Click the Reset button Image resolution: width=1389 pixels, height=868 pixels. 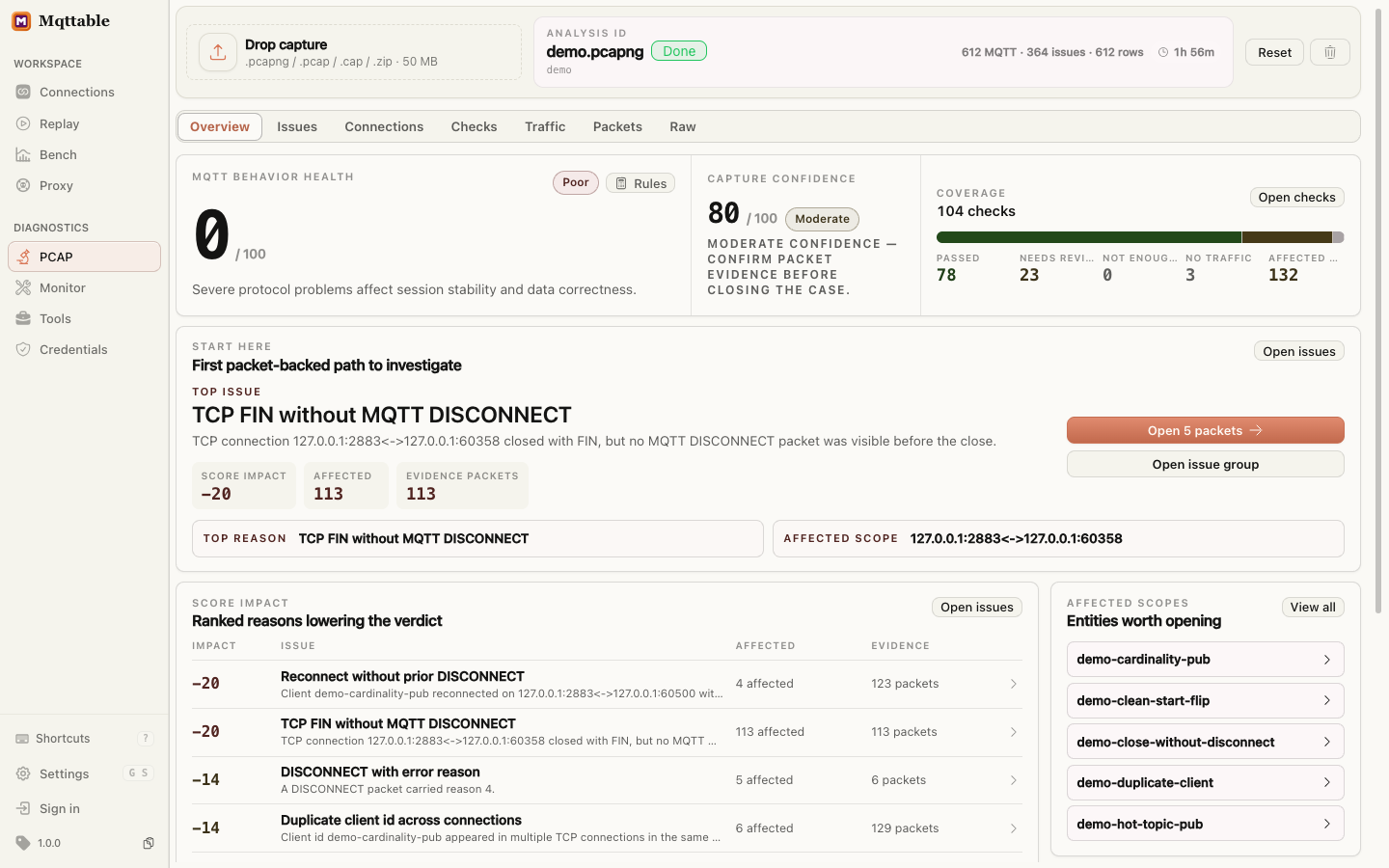click(1274, 52)
